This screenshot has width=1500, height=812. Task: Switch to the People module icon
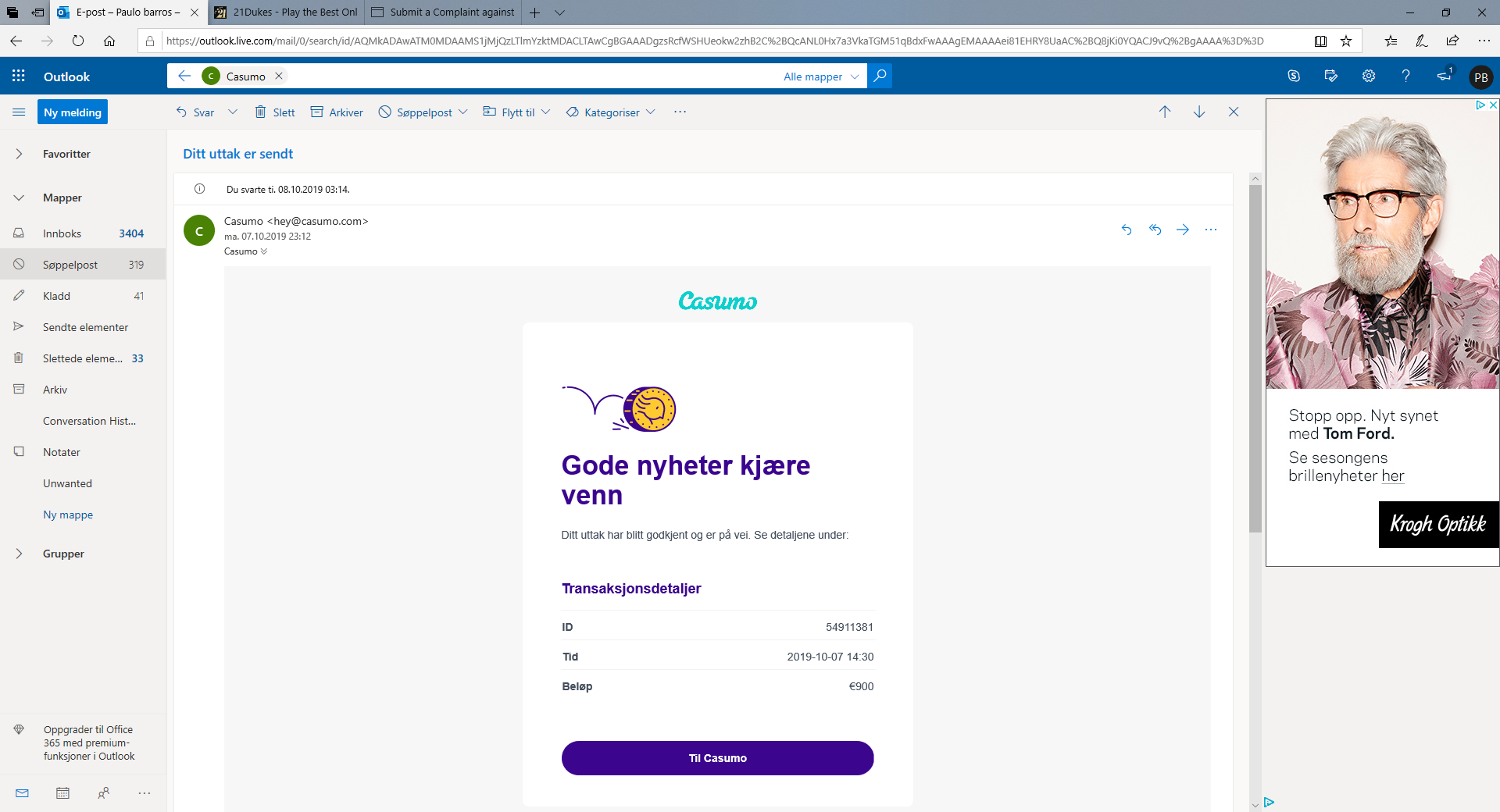tap(104, 793)
